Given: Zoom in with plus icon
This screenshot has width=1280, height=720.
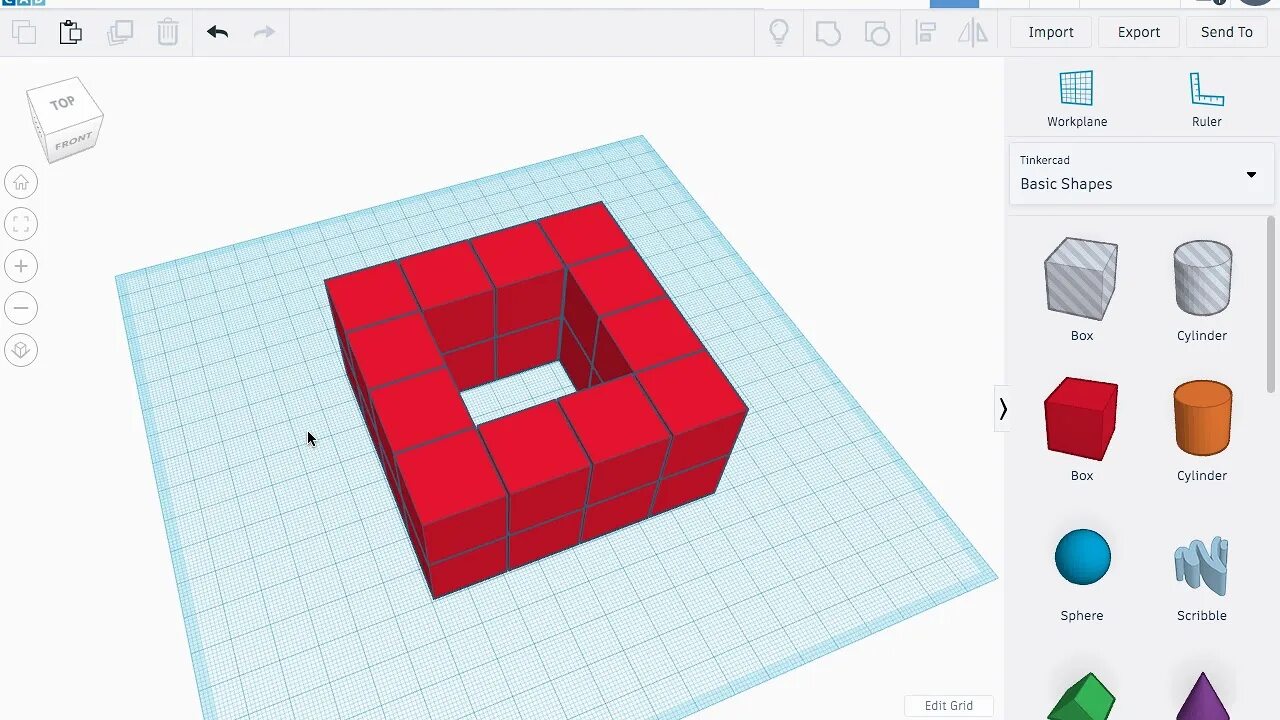Looking at the screenshot, I should pyautogui.click(x=21, y=266).
